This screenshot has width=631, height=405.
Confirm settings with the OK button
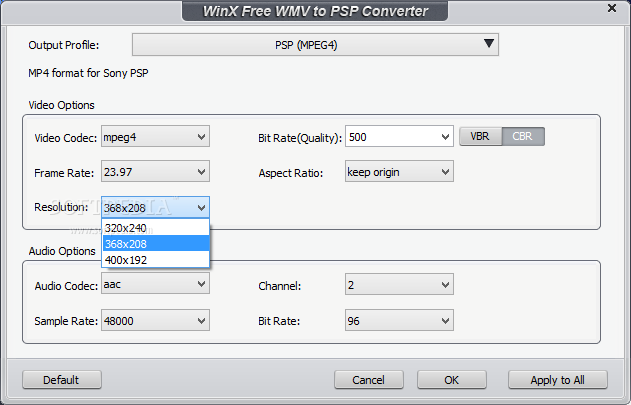452,380
